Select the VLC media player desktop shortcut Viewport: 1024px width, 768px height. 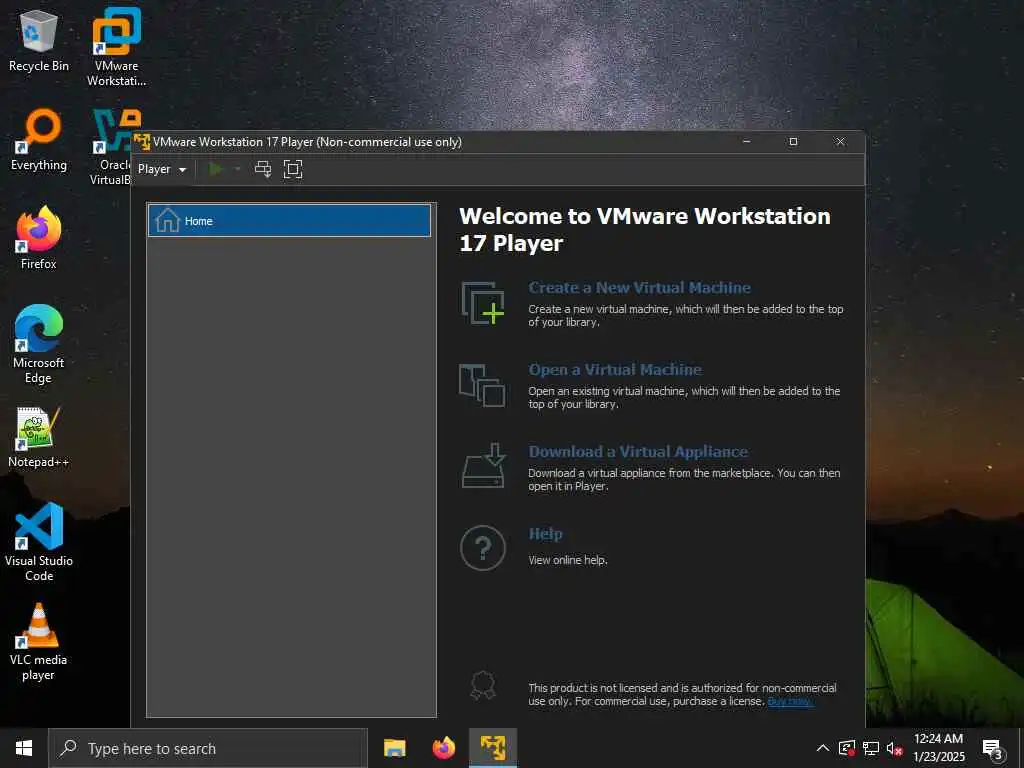tap(39, 643)
